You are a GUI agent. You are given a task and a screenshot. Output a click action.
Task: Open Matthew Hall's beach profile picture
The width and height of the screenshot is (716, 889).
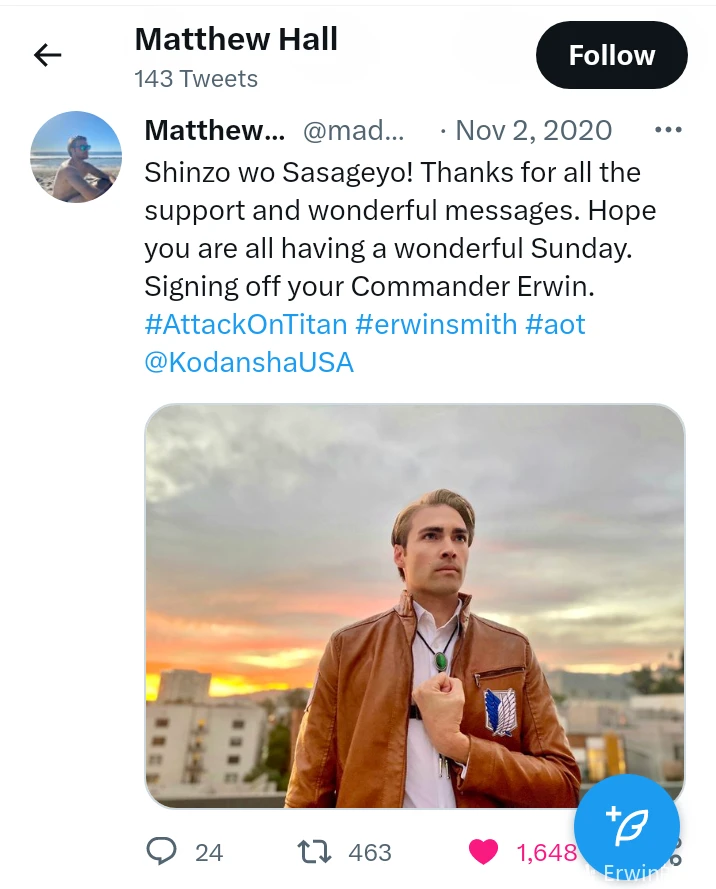coord(76,157)
